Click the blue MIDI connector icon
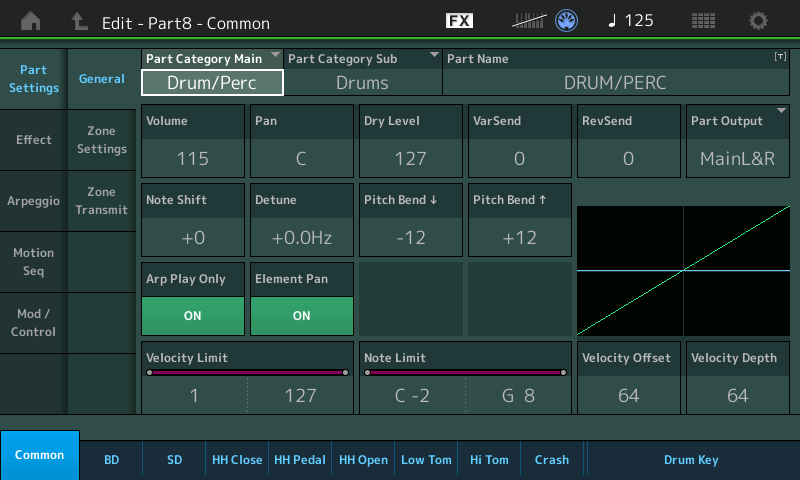Viewport: 800px width, 480px height. (x=567, y=21)
